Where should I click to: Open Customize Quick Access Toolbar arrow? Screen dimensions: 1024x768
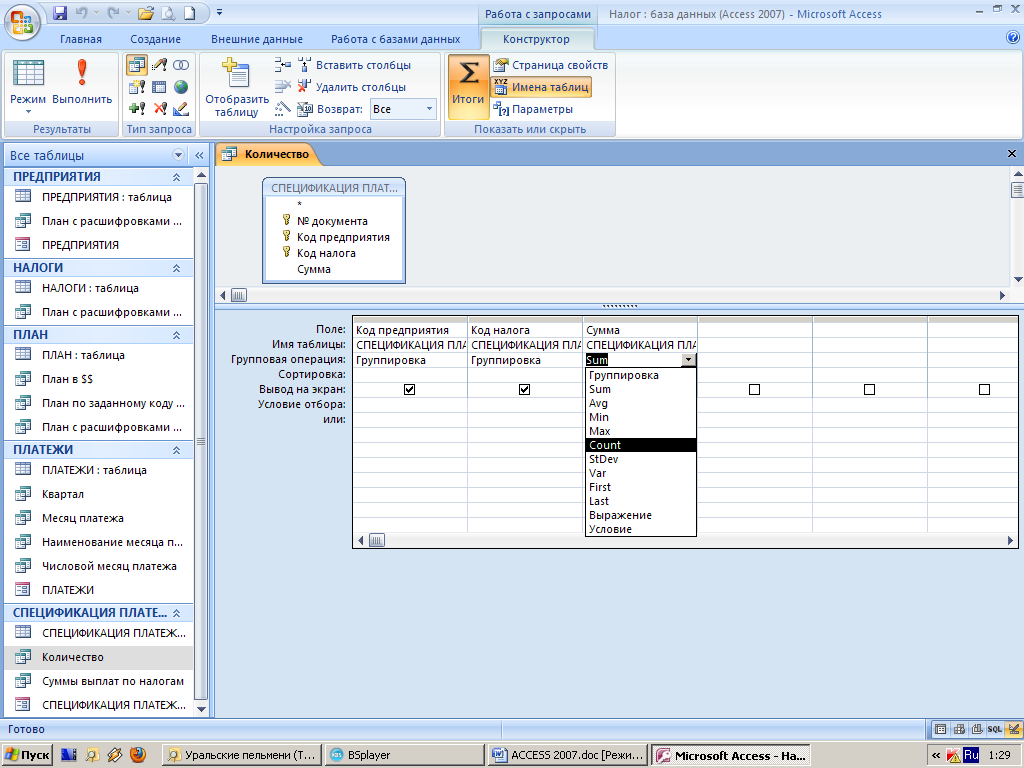pos(219,12)
